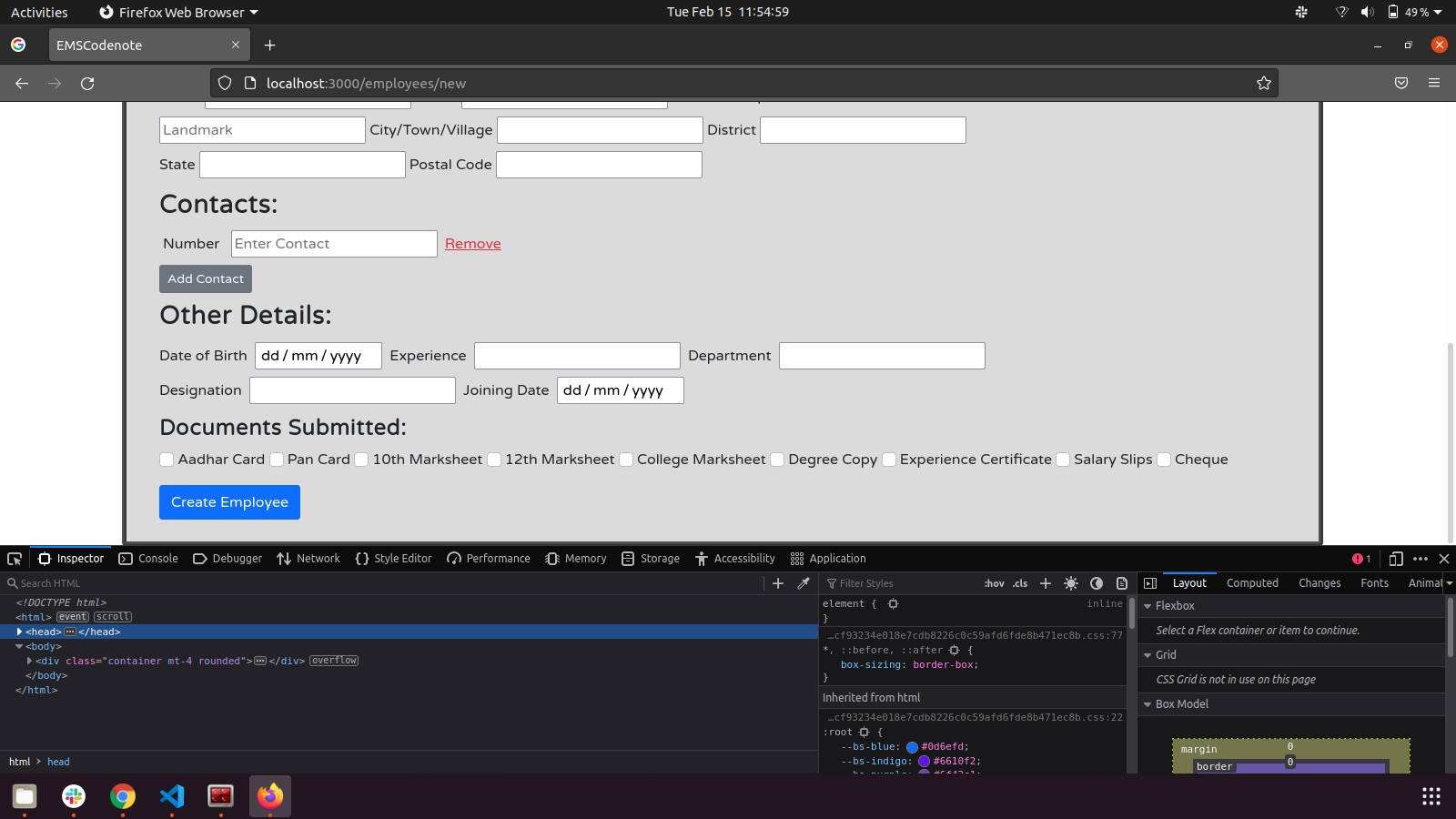Open the system battery status menu
Screen dimensions: 1456x819
[x=1415, y=12]
